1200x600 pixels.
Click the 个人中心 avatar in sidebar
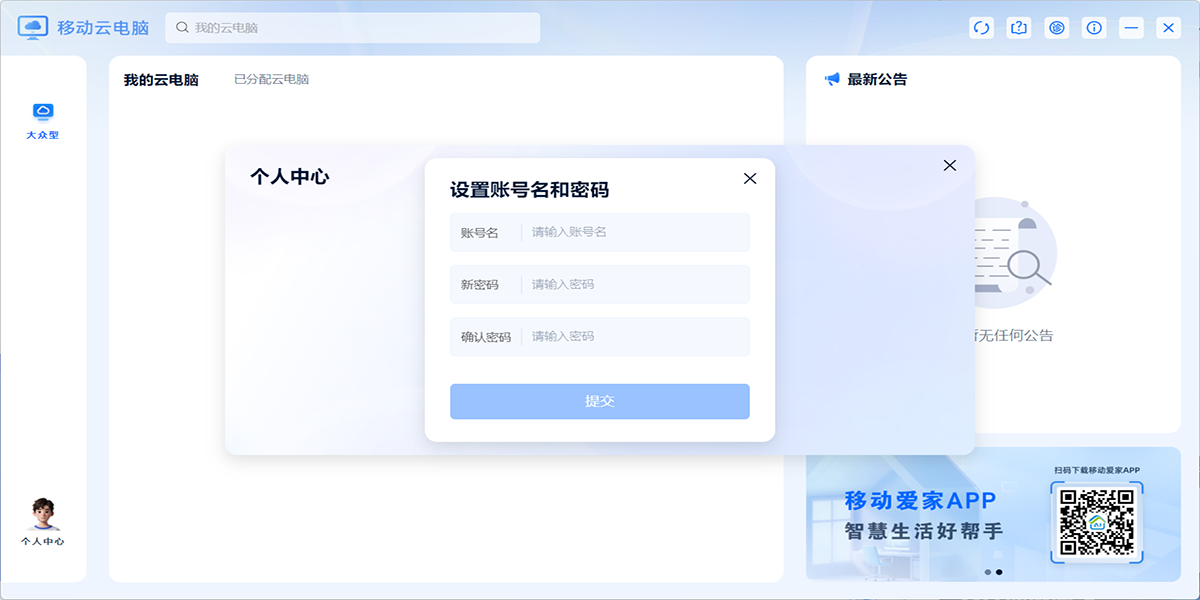42,515
